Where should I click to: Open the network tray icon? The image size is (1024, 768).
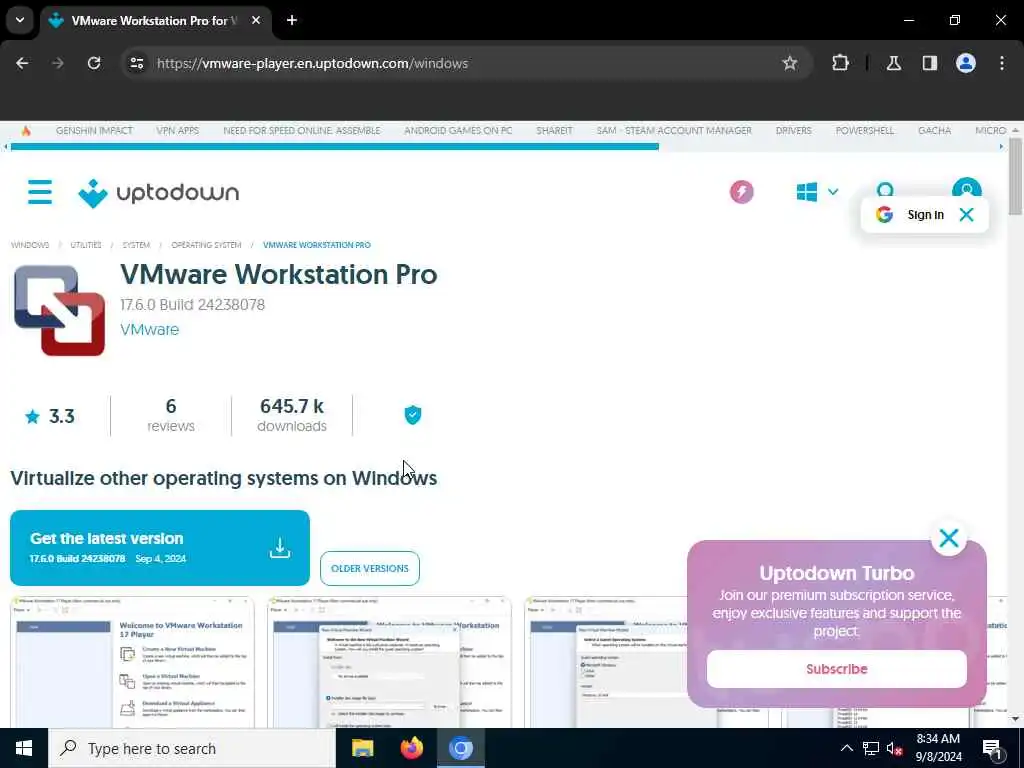pyautogui.click(x=871, y=748)
